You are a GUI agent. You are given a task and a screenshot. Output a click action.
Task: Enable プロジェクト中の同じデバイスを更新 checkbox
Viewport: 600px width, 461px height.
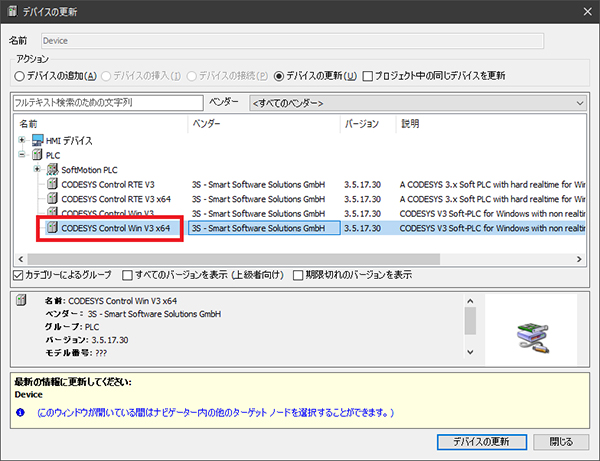[367, 76]
